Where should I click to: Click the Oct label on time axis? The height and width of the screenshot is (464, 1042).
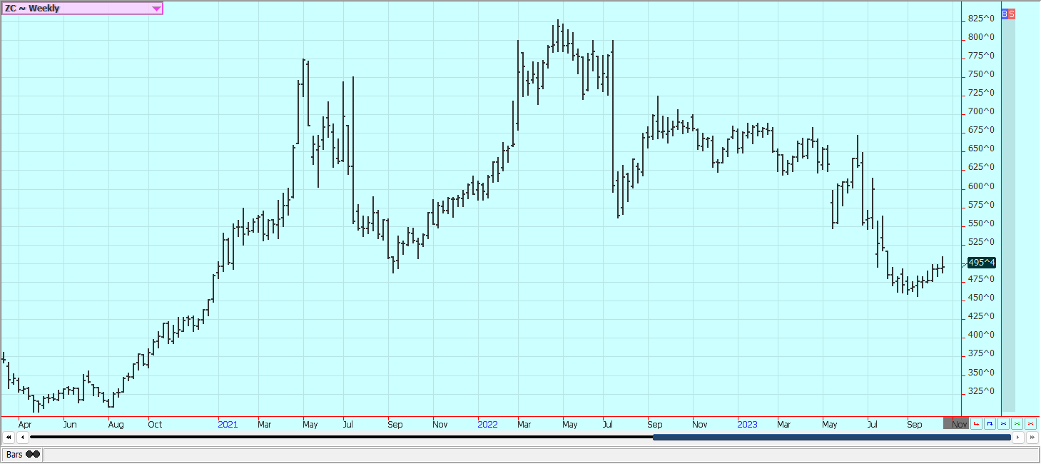click(155, 423)
